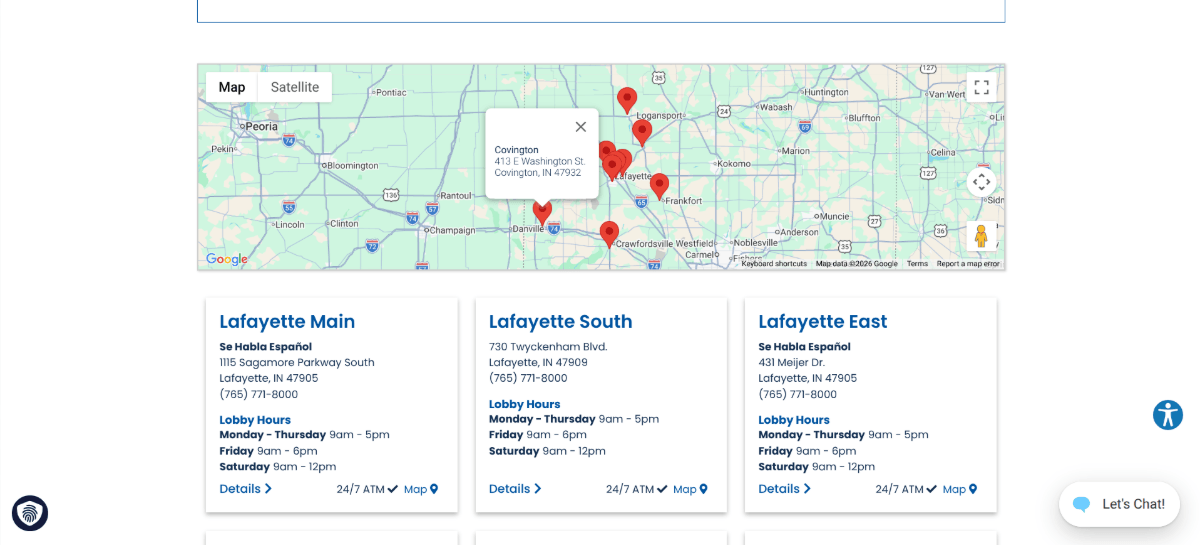Open fingerprint privacy settings icon
Image resolution: width=1200 pixels, height=545 pixels.
tap(30, 513)
